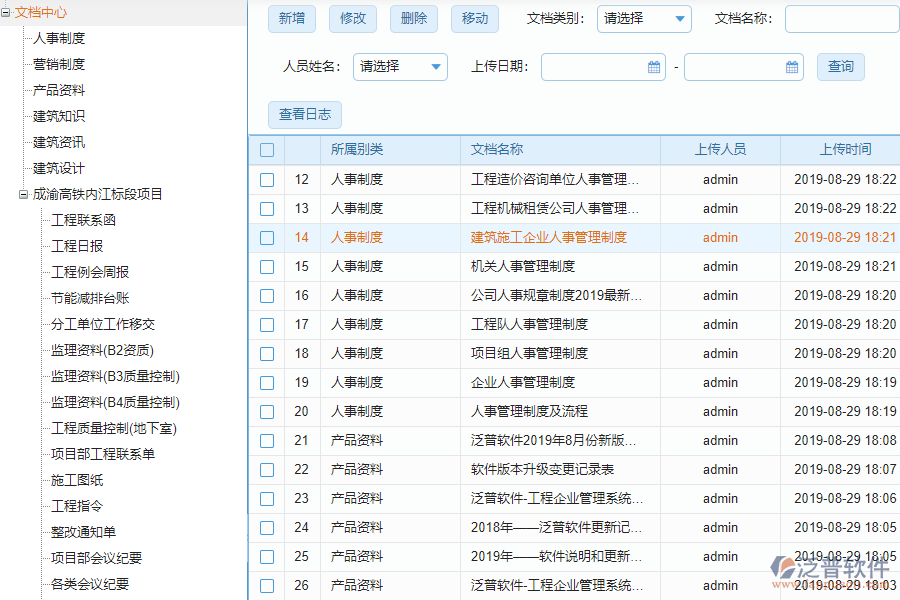This screenshot has height=600, width=900.
Task: Check the checkbox for row 21
Action: click(x=267, y=440)
